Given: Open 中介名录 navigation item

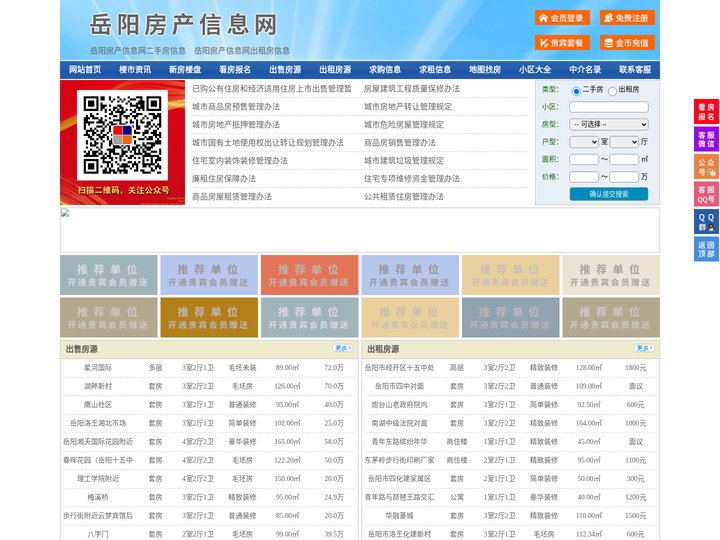Looking at the screenshot, I should 585,70.
